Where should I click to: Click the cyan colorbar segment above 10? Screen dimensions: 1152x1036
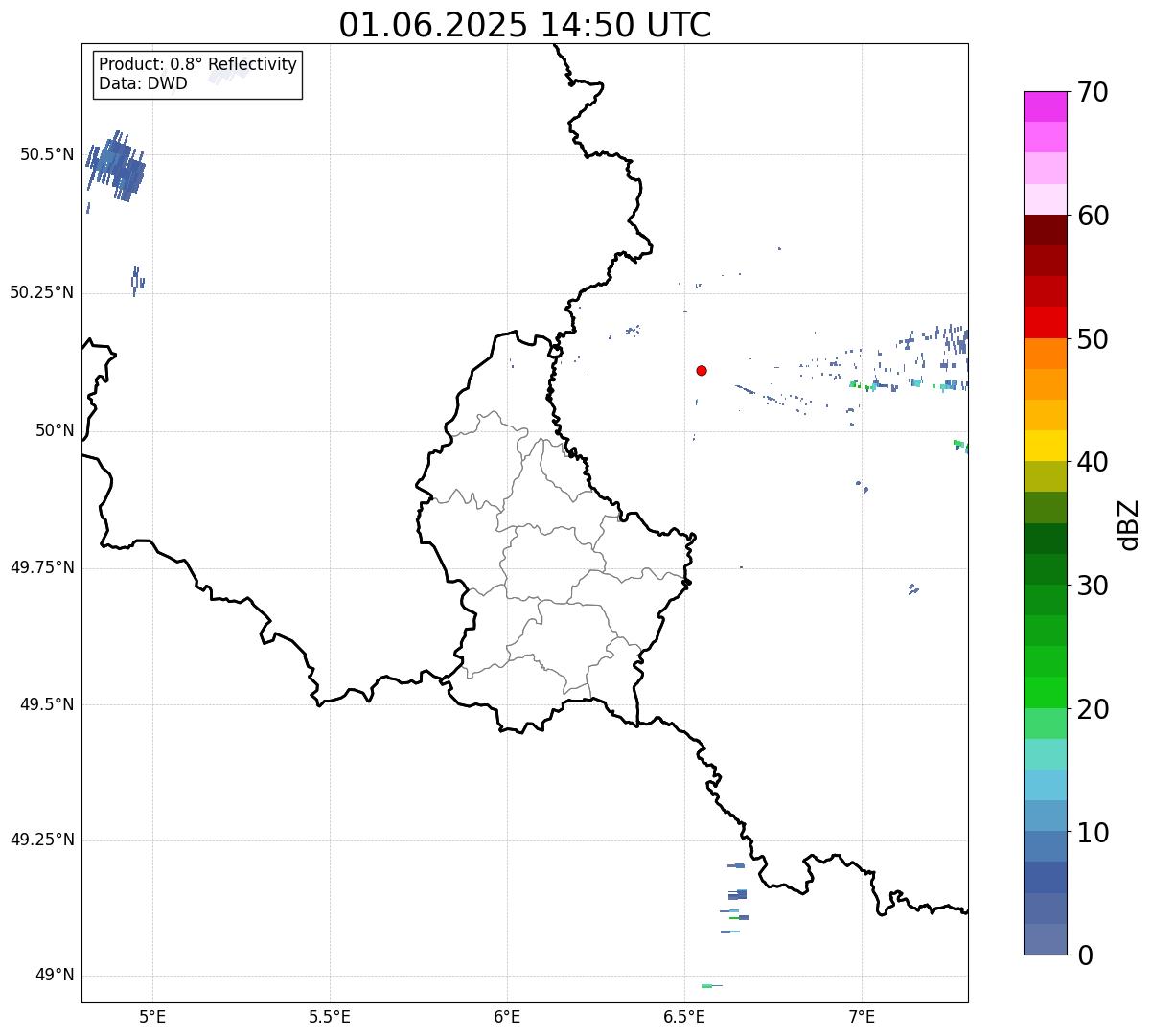[1046, 786]
